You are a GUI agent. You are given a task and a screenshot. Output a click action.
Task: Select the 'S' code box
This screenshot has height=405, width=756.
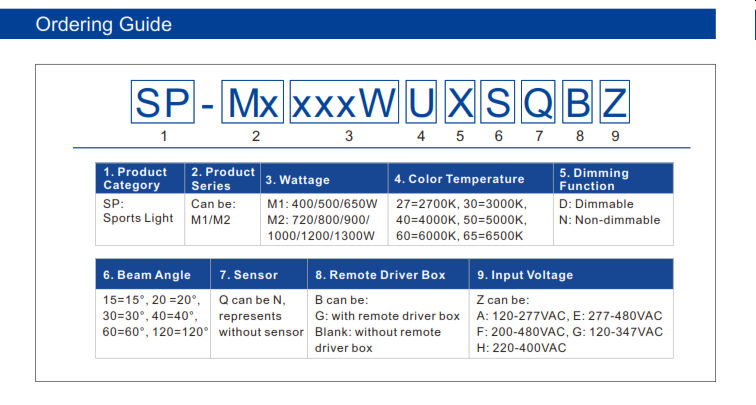tap(498, 102)
